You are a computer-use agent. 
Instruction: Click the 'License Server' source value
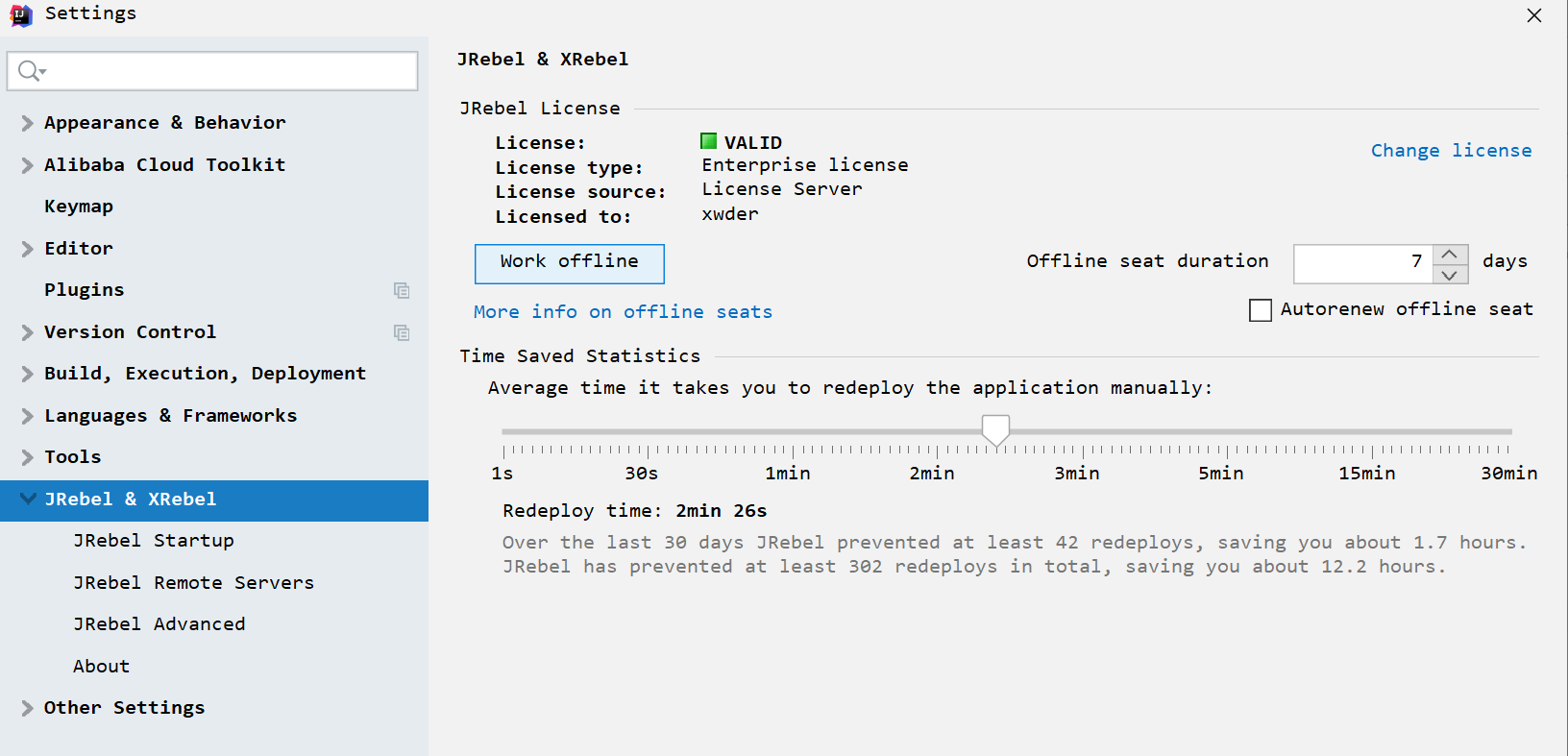[x=782, y=189]
